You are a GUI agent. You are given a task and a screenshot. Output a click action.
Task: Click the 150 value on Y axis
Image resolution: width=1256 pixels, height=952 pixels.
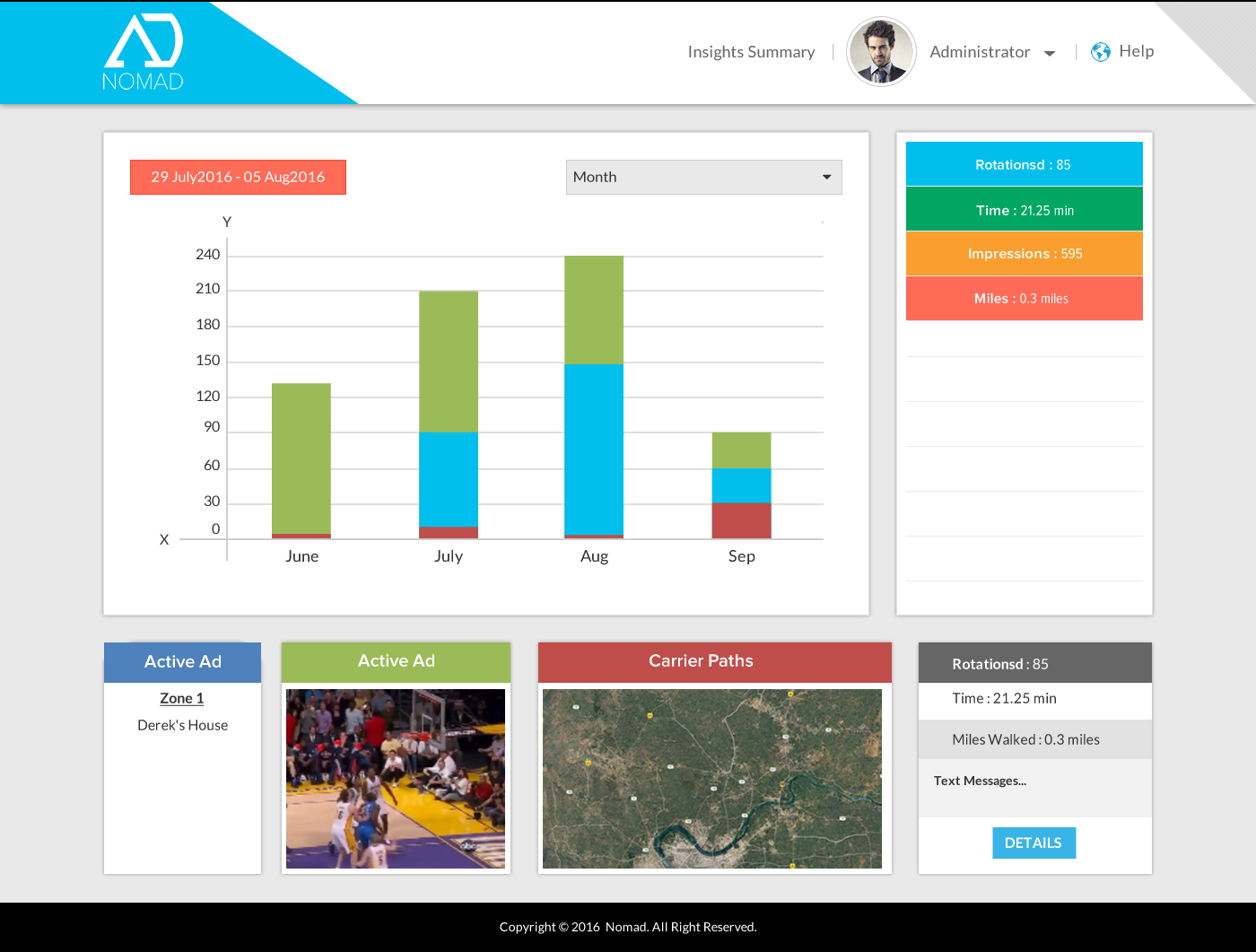tap(208, 361)
